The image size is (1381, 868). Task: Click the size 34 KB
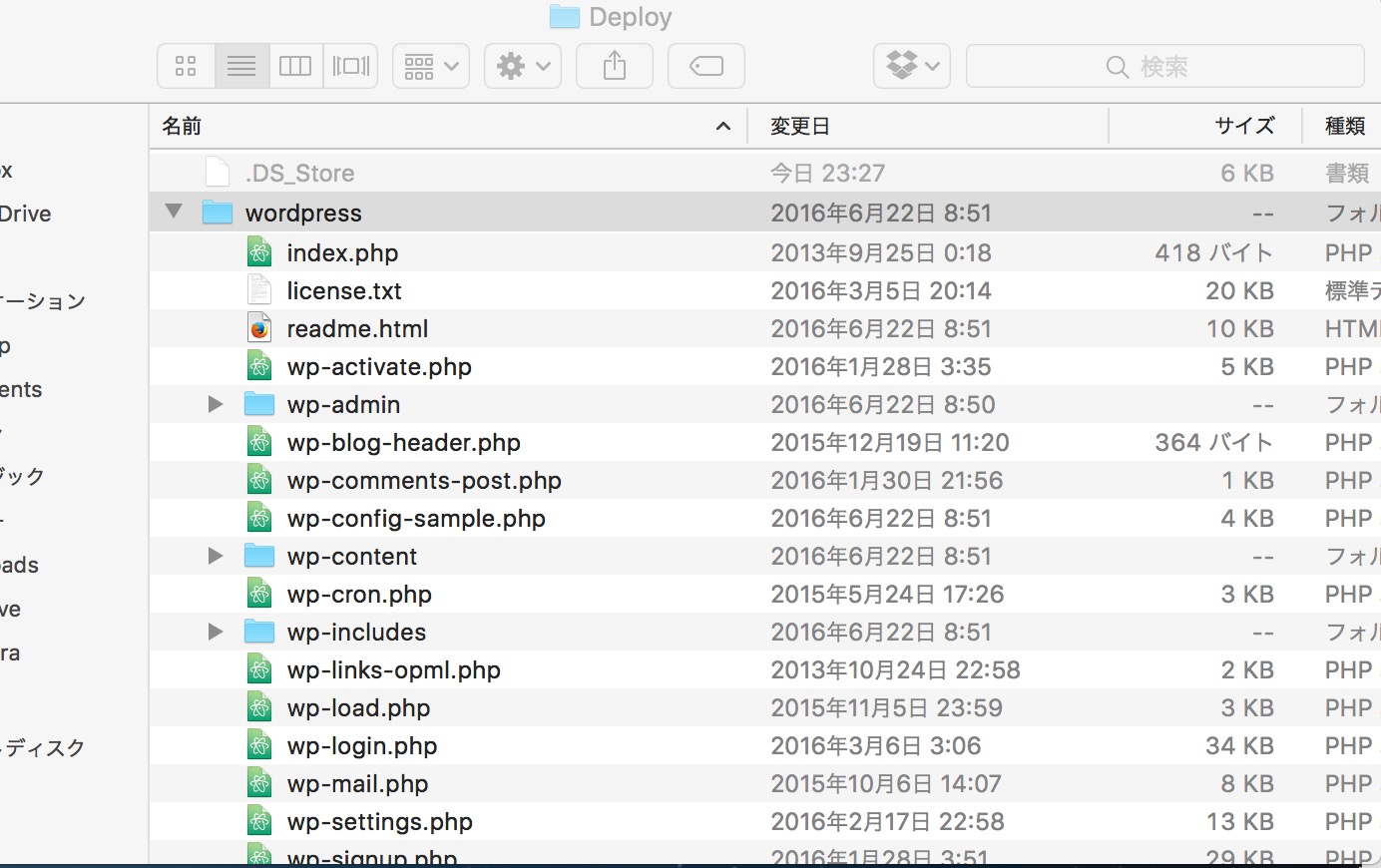(1239, 746)
